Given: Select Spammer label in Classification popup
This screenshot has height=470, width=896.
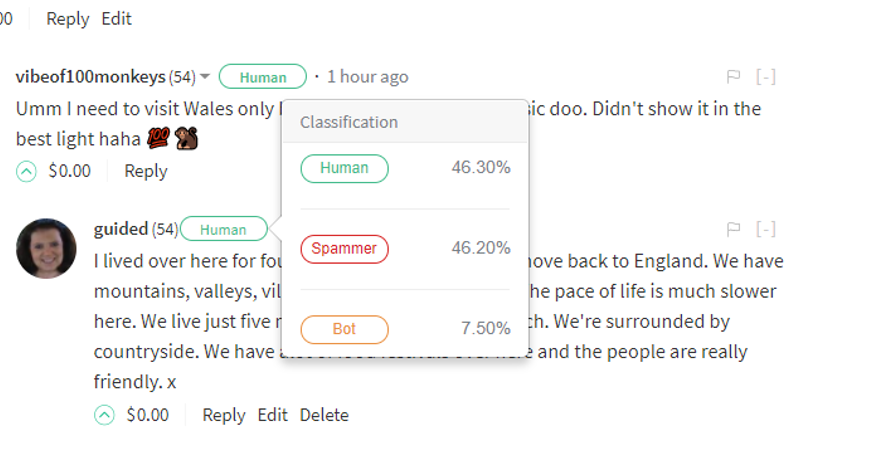Looking at the screenshot, I should [x=345, y=249].
